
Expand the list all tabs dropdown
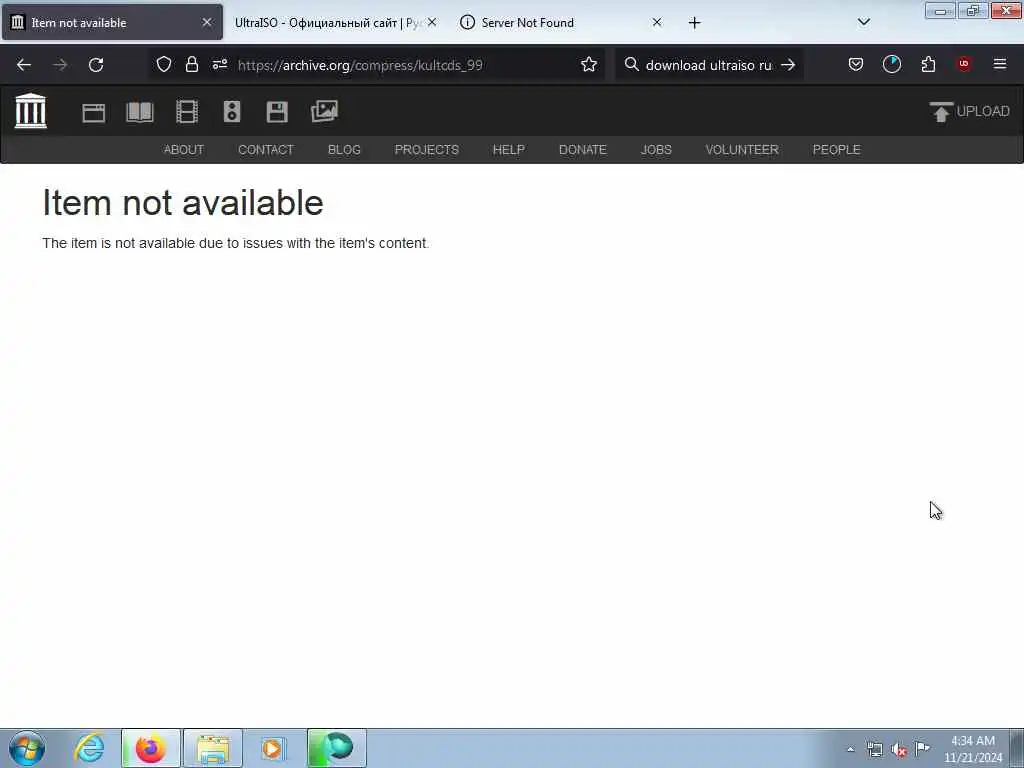(x=864, y=22)
